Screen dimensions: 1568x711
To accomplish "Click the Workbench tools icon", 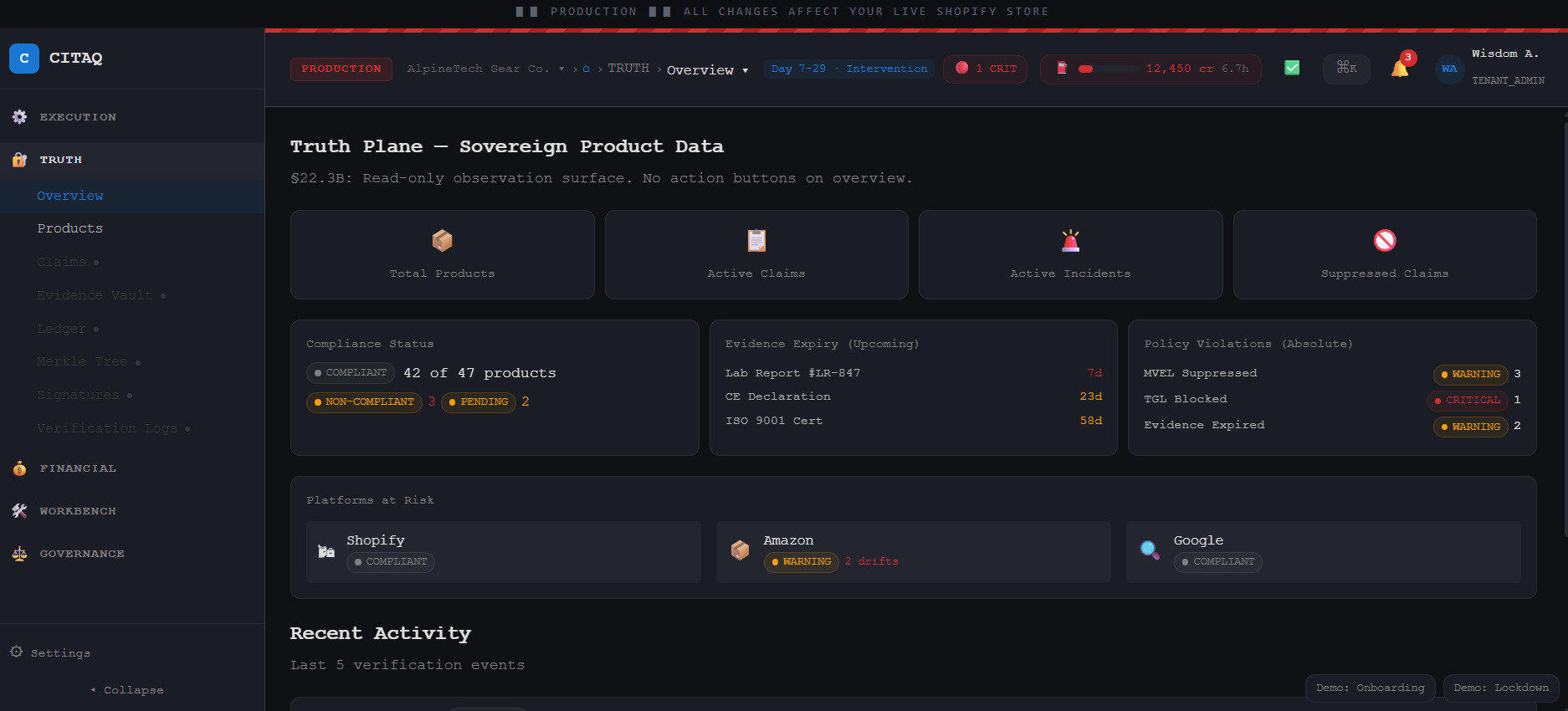I will click(x=19, y=511).
